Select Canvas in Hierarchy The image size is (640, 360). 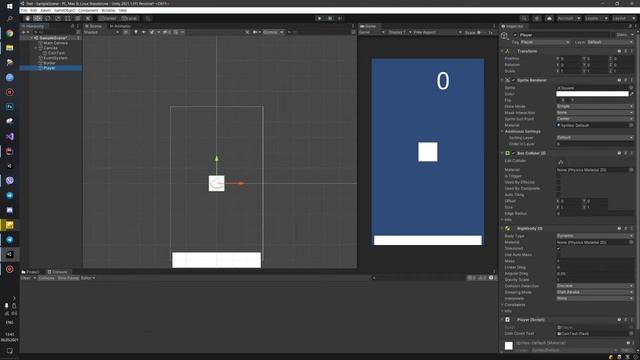[51, 48]
